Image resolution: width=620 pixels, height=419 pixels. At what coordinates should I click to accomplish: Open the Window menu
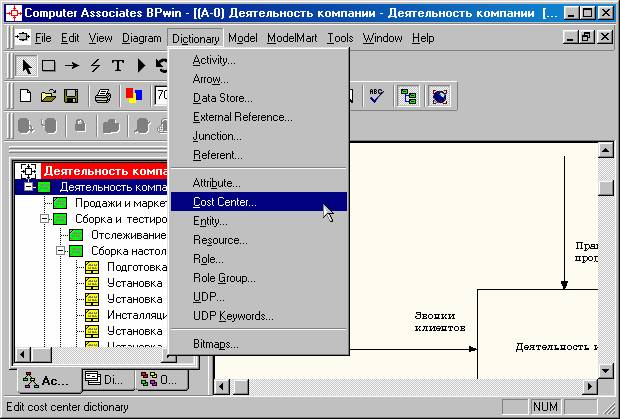(382, 38)
